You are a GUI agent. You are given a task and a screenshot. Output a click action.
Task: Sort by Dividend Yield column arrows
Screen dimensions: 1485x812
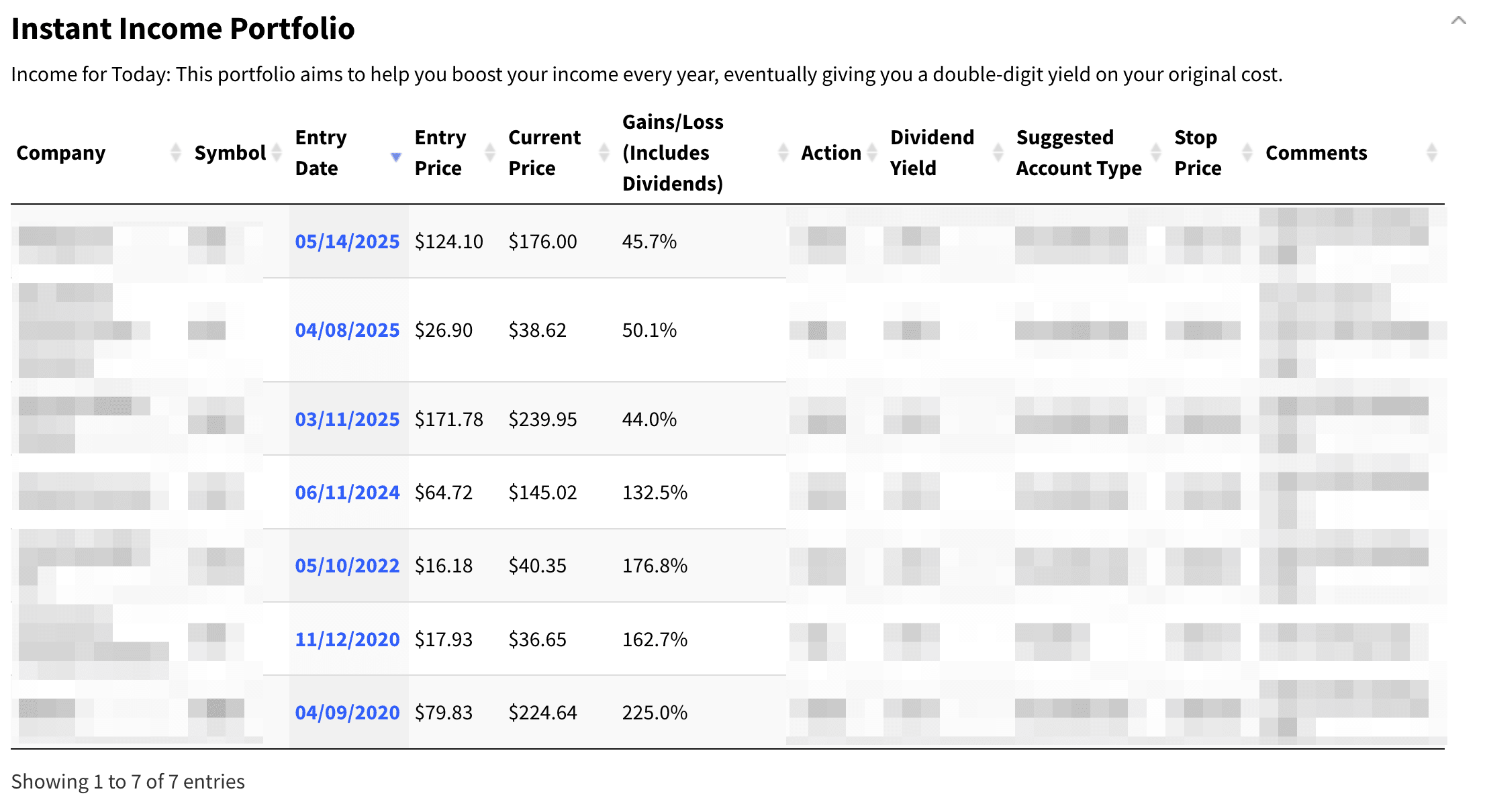(x=998, y=153)
